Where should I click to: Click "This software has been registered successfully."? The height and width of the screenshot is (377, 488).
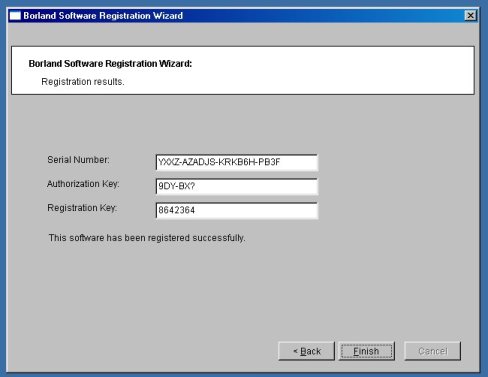147,238
